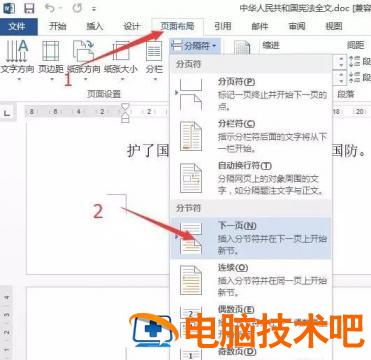Click the Word application icon in title bar
The height and width of the screenshot is (360, 371).
click(9, 8)
